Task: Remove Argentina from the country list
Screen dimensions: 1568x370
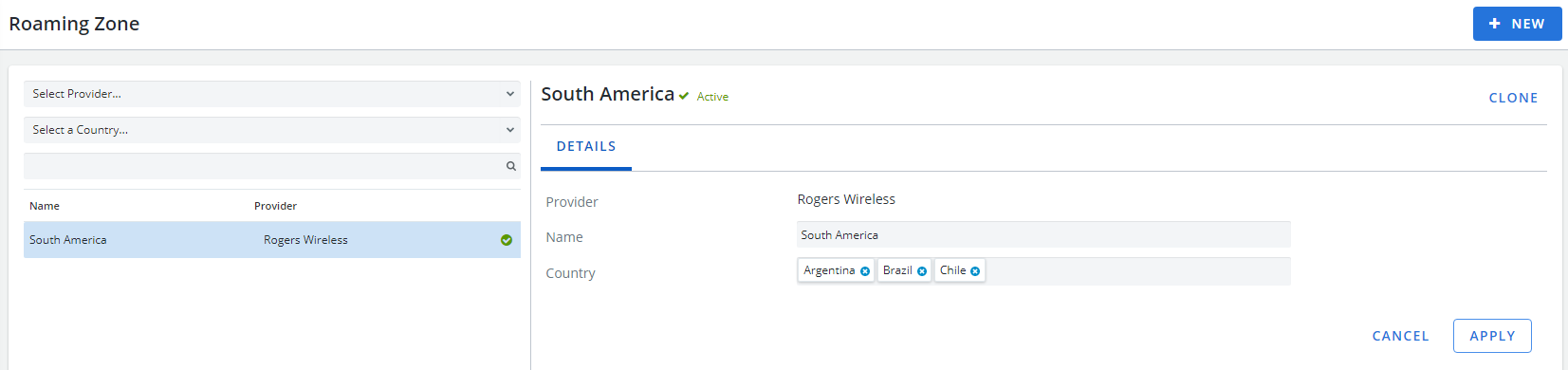Action: point(865,271)
